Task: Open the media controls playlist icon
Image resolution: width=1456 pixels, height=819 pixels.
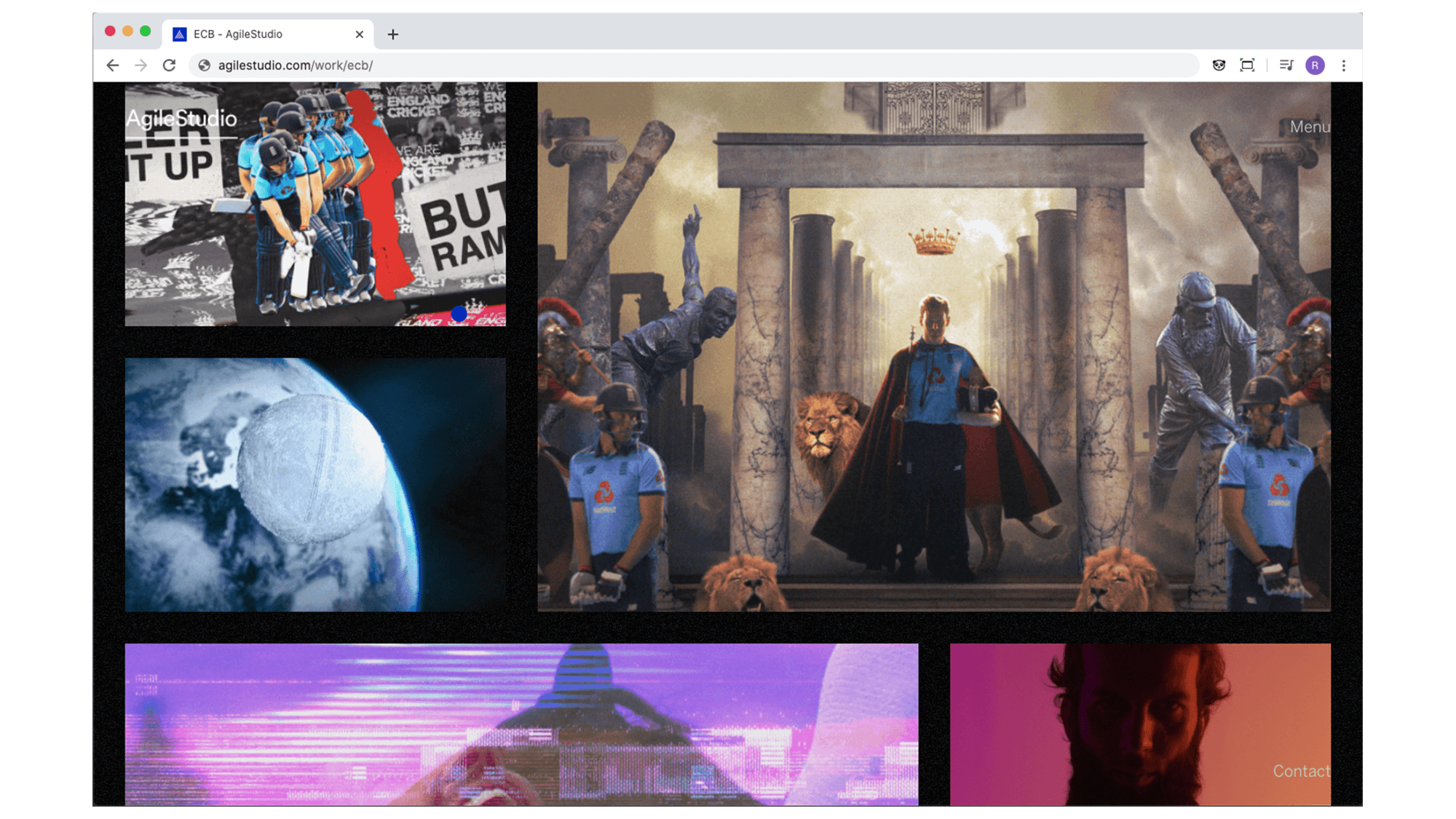Action: 1286,66
